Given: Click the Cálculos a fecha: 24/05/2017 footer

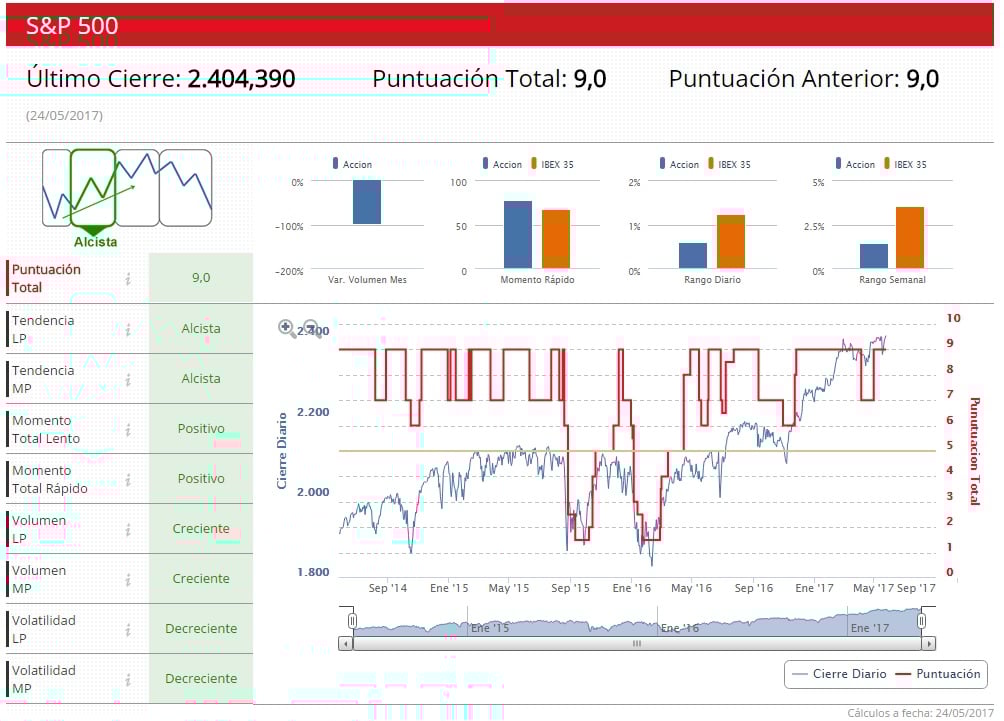Looking at the screenshot, I should click(921, 713).
